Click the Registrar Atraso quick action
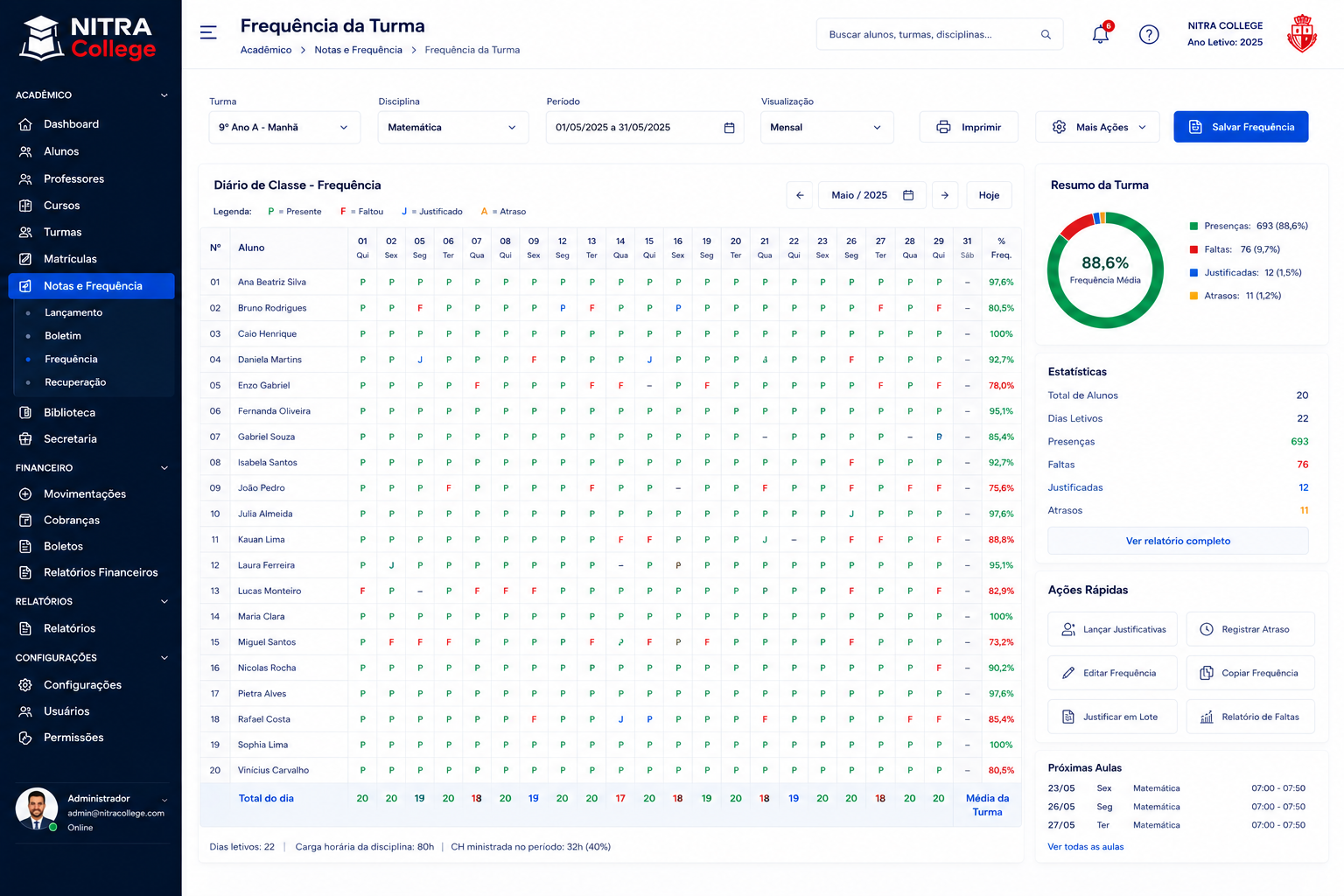This screenshot has height=896, width=1344. tap(1249, 629)
